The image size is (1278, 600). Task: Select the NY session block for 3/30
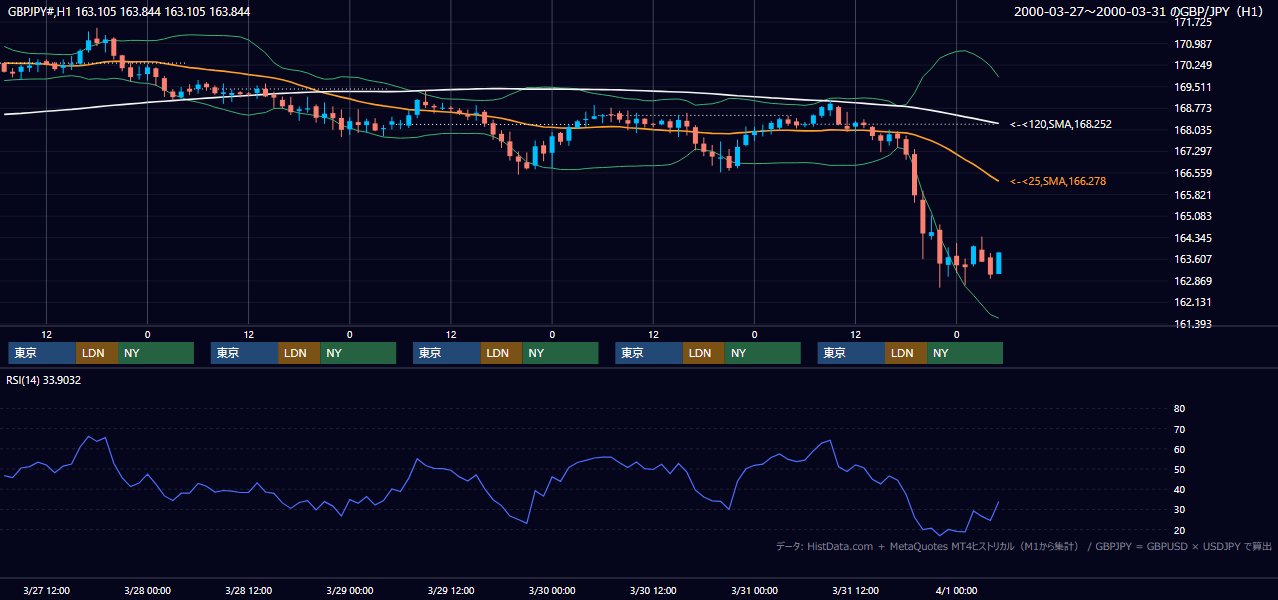click(763, 353)
